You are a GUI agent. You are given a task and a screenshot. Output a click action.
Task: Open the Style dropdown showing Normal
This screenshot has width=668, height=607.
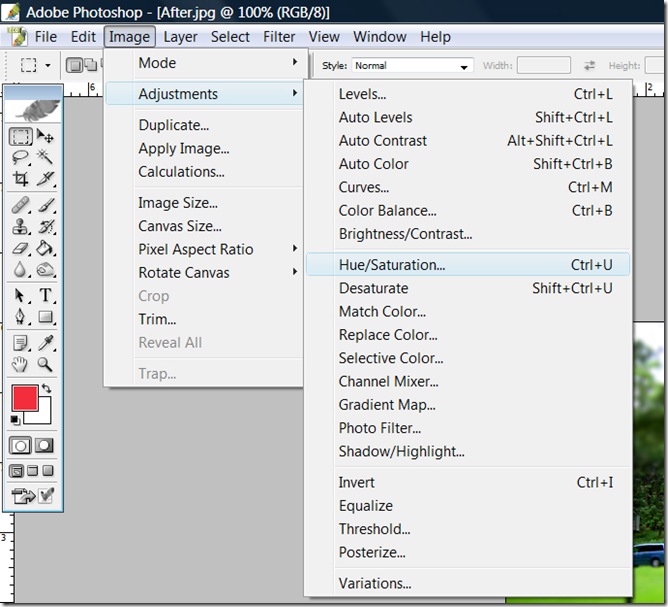pyautogui.click(x=412, y=66)
